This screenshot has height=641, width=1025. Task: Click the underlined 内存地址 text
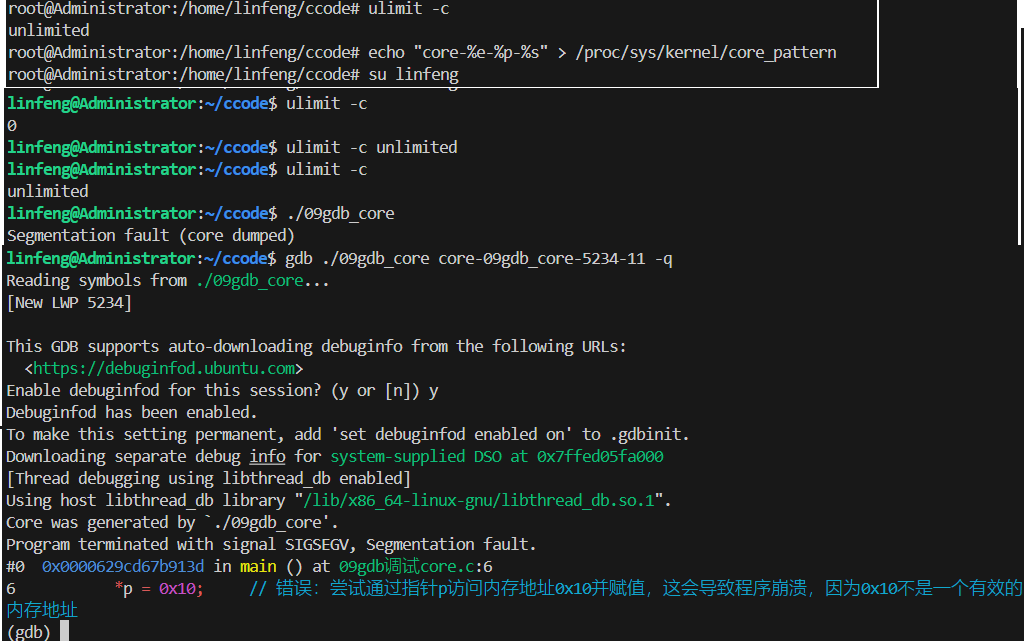tap(41, 609)
